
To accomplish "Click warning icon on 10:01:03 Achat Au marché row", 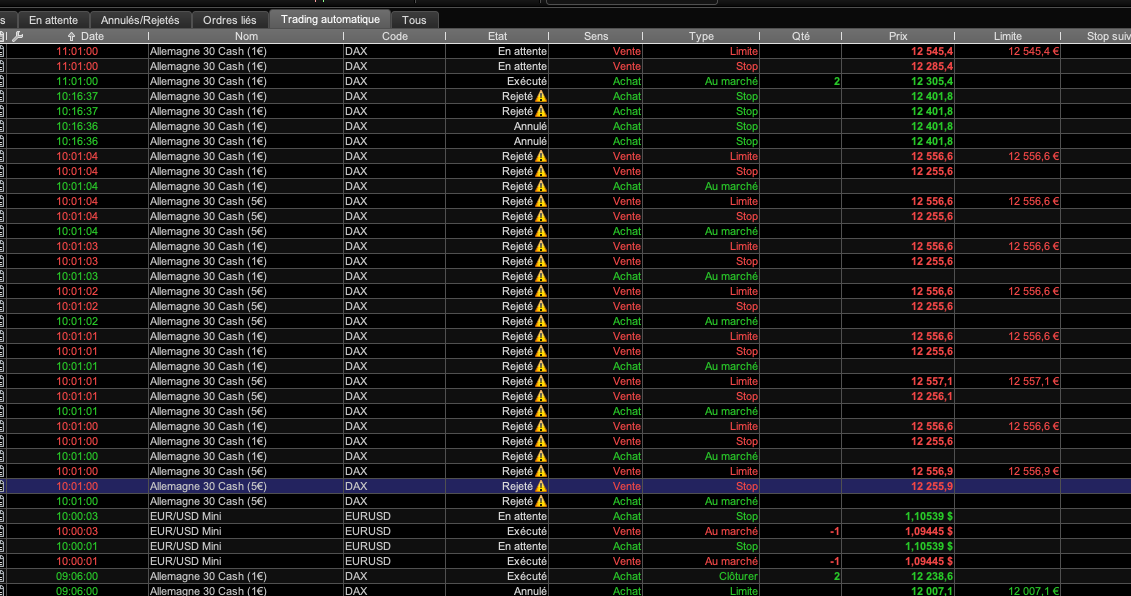I will [541, 276].
